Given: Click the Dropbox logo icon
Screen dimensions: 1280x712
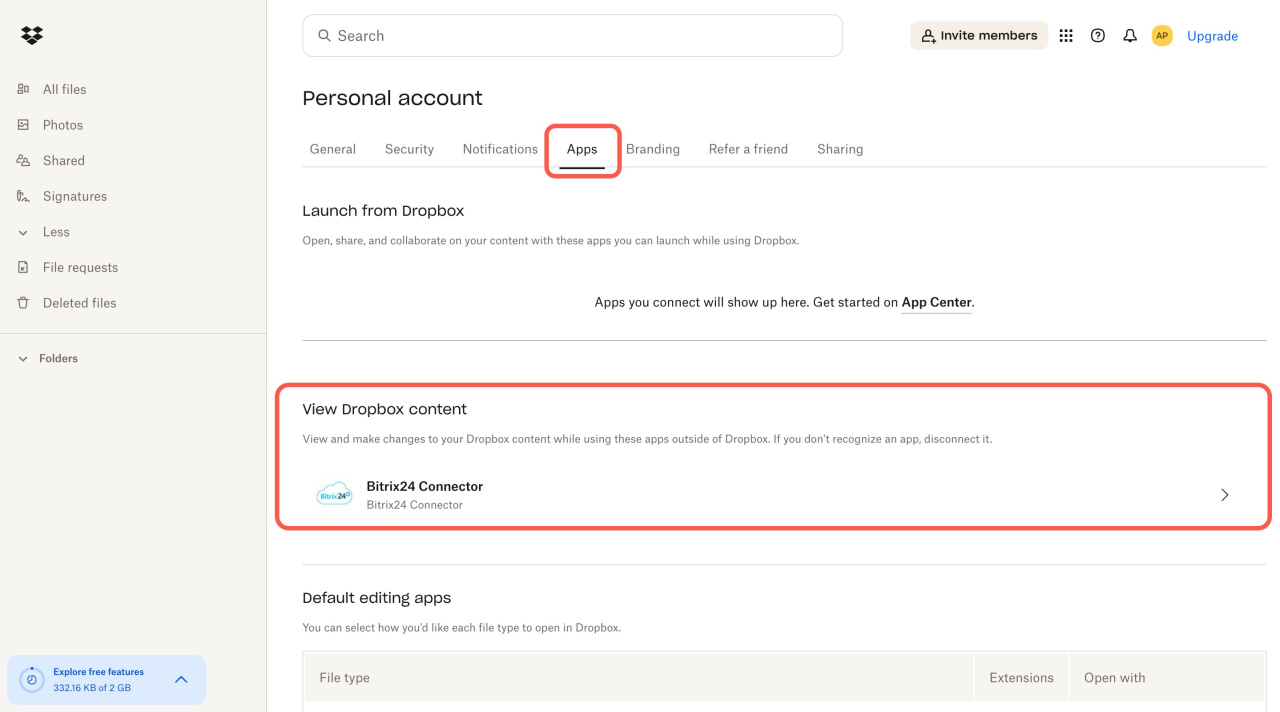Looking at the screenshot, I should (32, 35).
